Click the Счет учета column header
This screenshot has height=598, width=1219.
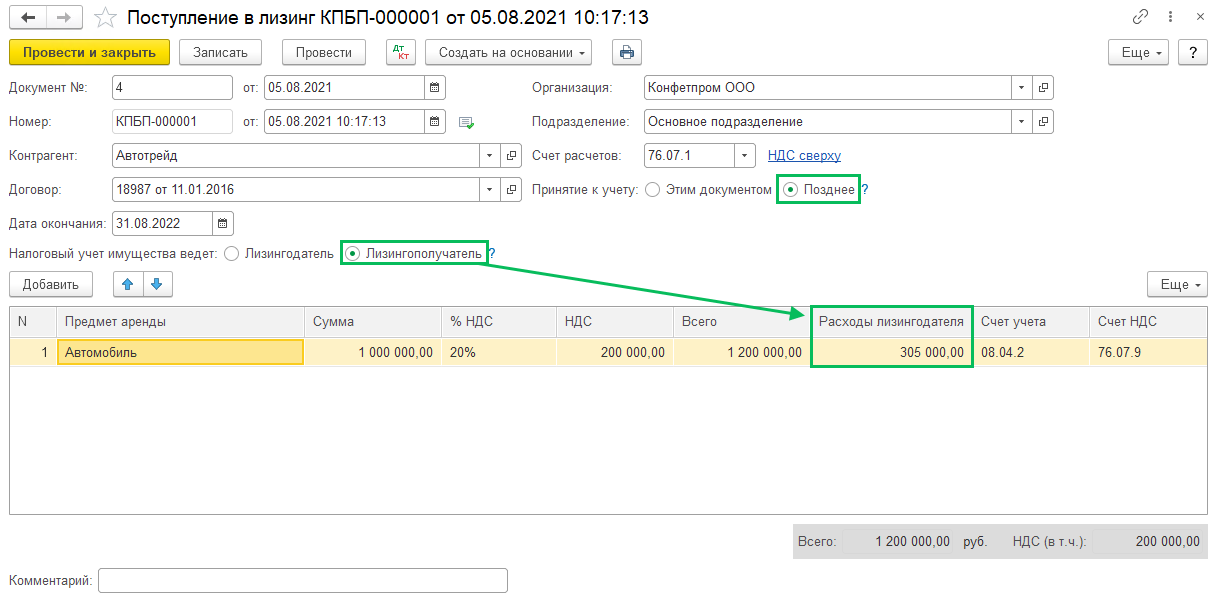pos(1031,322)
